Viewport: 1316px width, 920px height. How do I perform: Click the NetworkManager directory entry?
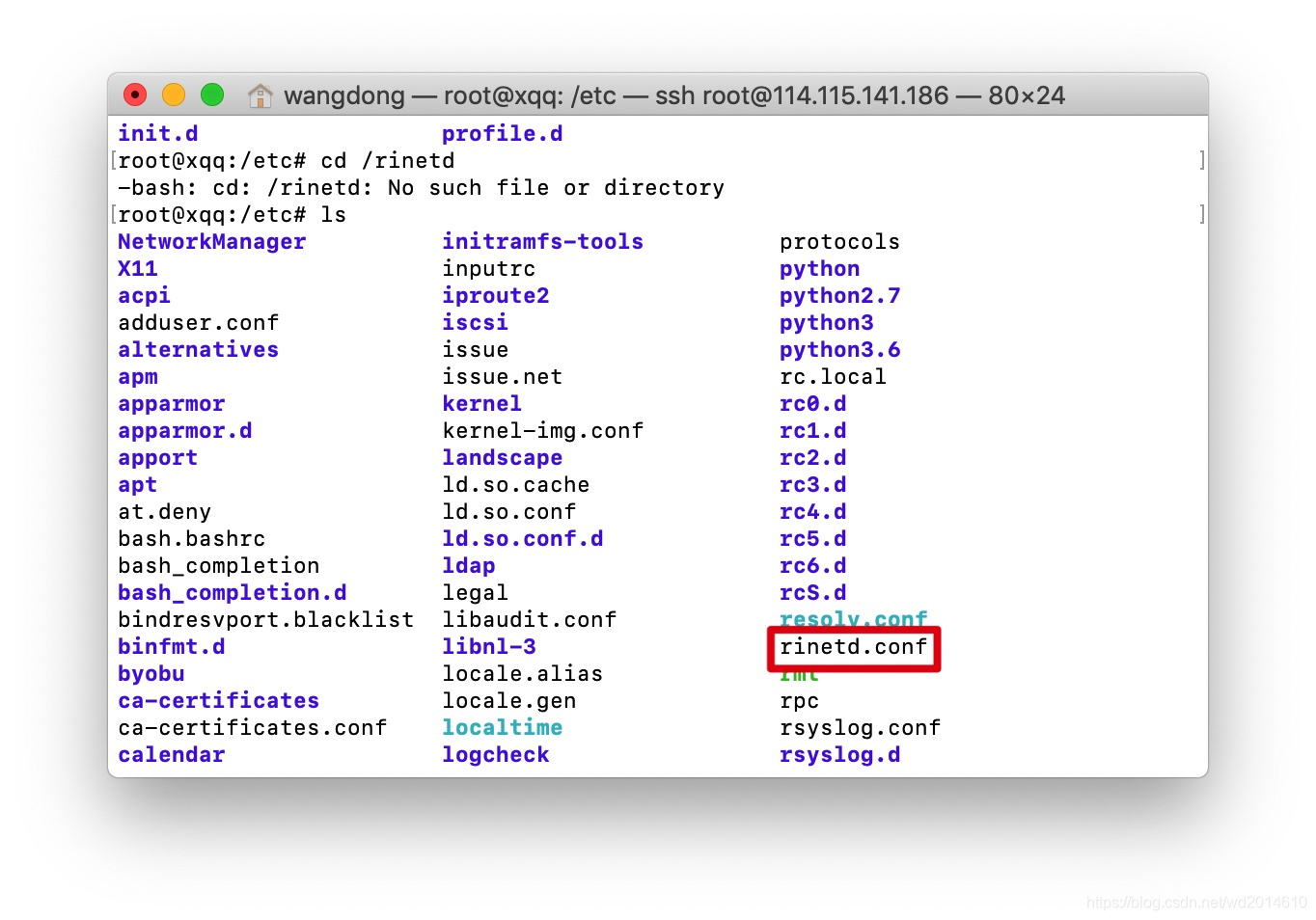coord(212,242)
